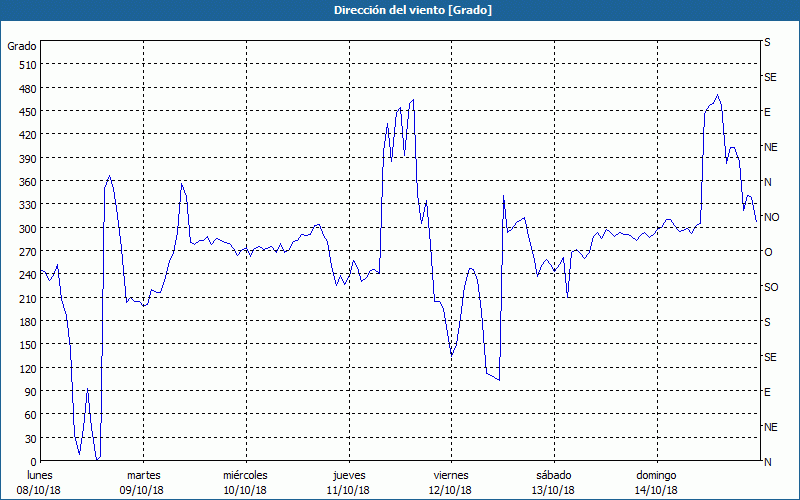This screenshot has height=500, width=800.
Task: Pick the "240" y-axis value
Action: point(28,276)
